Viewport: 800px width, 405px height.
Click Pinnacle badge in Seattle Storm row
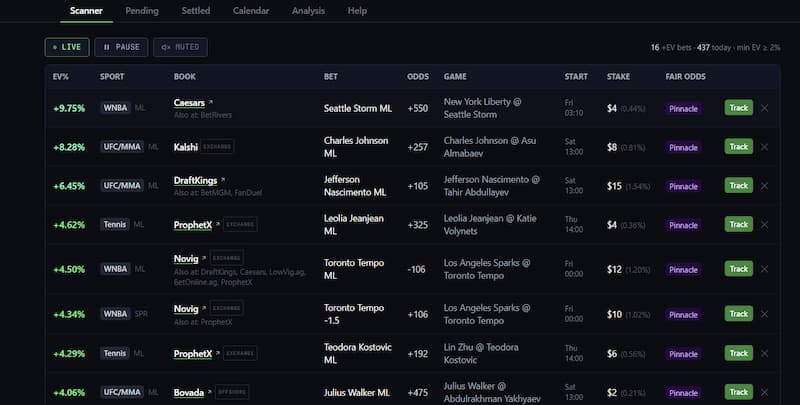click(683, 109)
